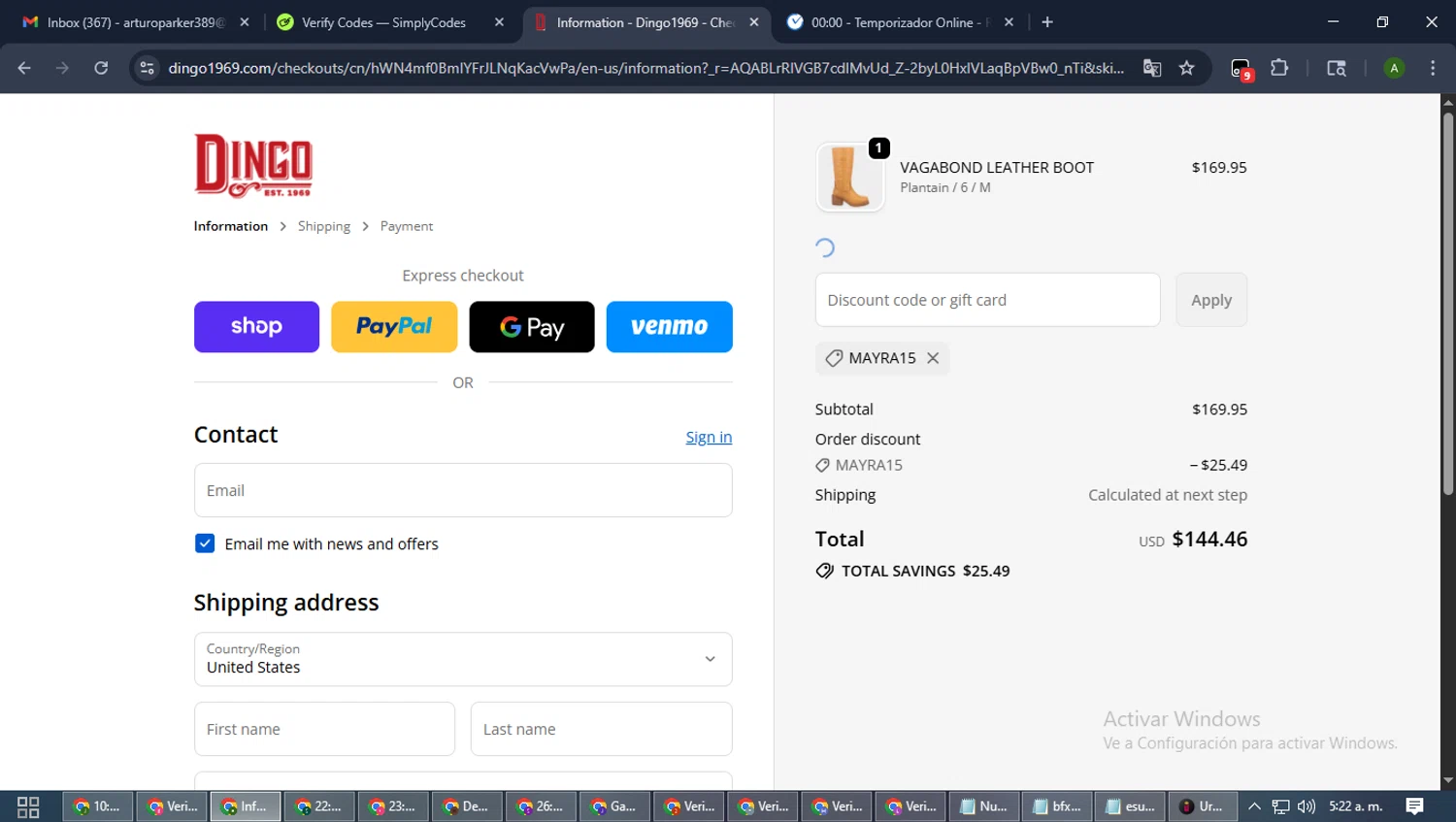The image size is (1456, 822).
Task: Click the Shipping breadcrumb step
Action: (x=324, y=226)
